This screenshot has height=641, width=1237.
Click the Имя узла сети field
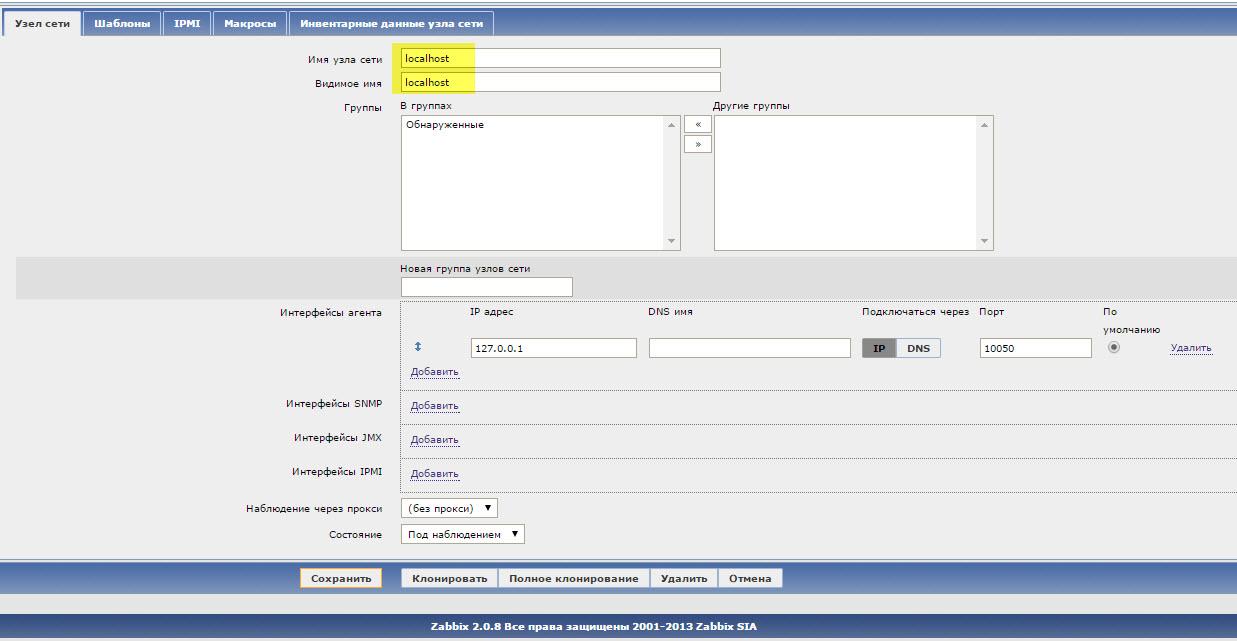560,58
